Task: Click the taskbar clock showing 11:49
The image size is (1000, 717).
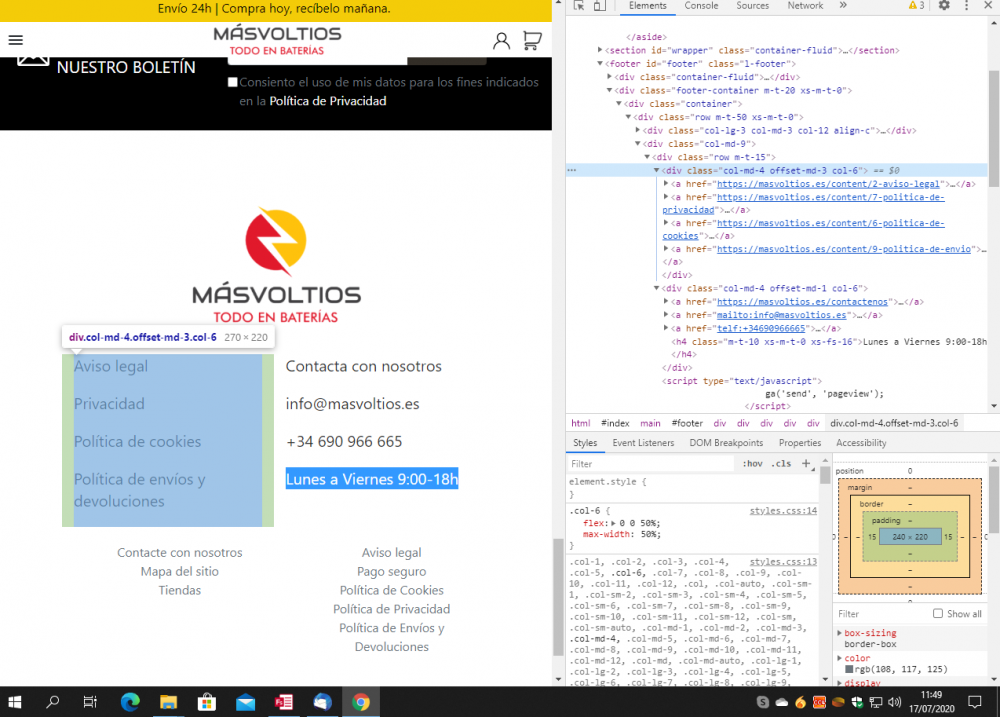Action: pos(932,702)
